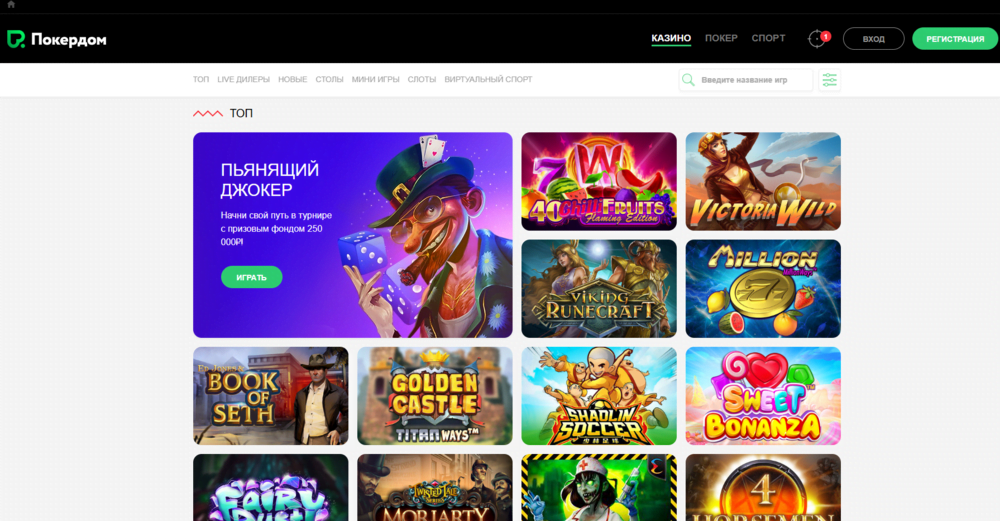Screen dimensions: 1000x521
Task: Select the LIVE ДИЛЕРЫ category
Action: click(244, 80)
